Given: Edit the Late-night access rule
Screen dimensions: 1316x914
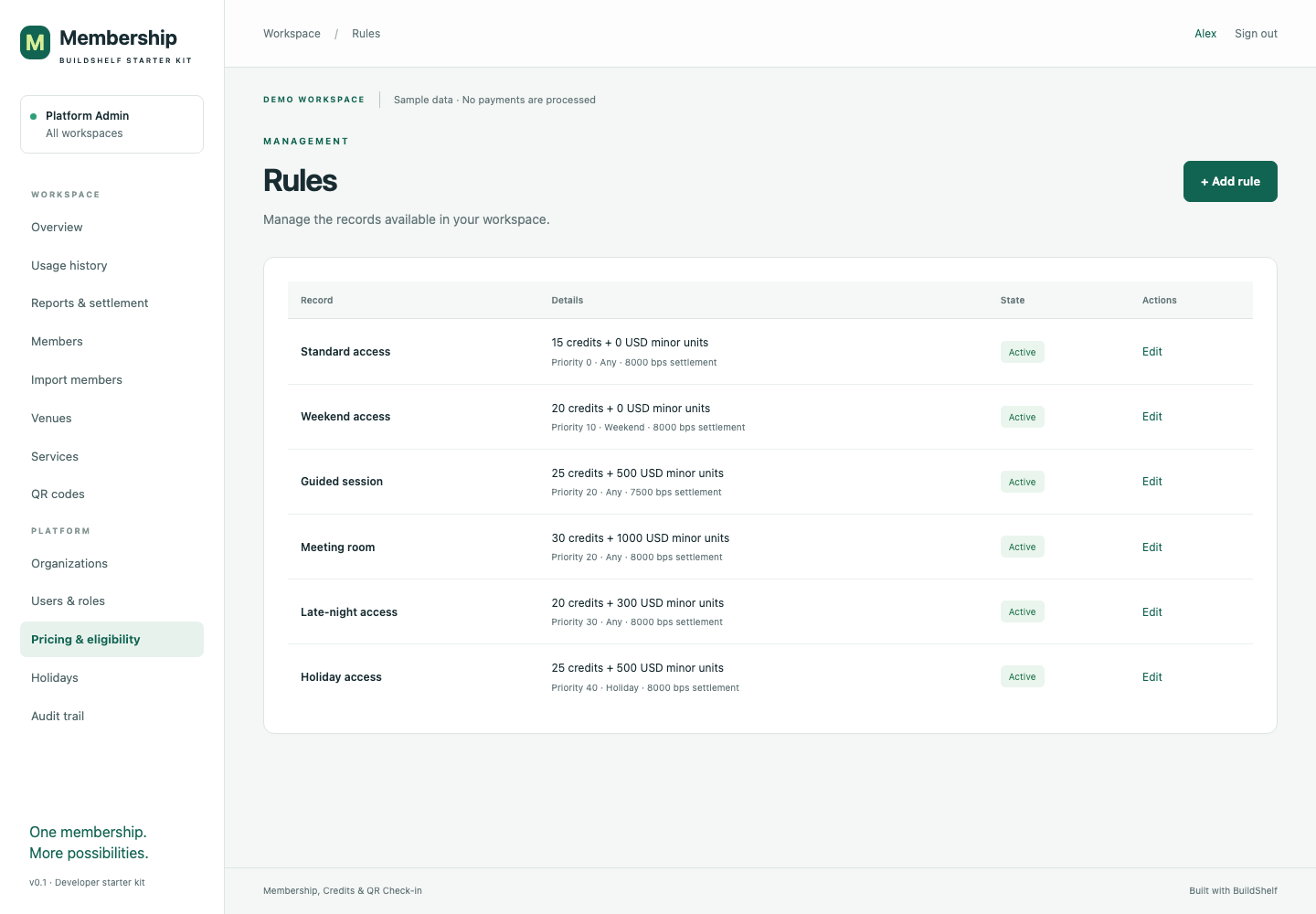Looking at the screenshot, I should pyautogui.click(x=1152, y=612).
